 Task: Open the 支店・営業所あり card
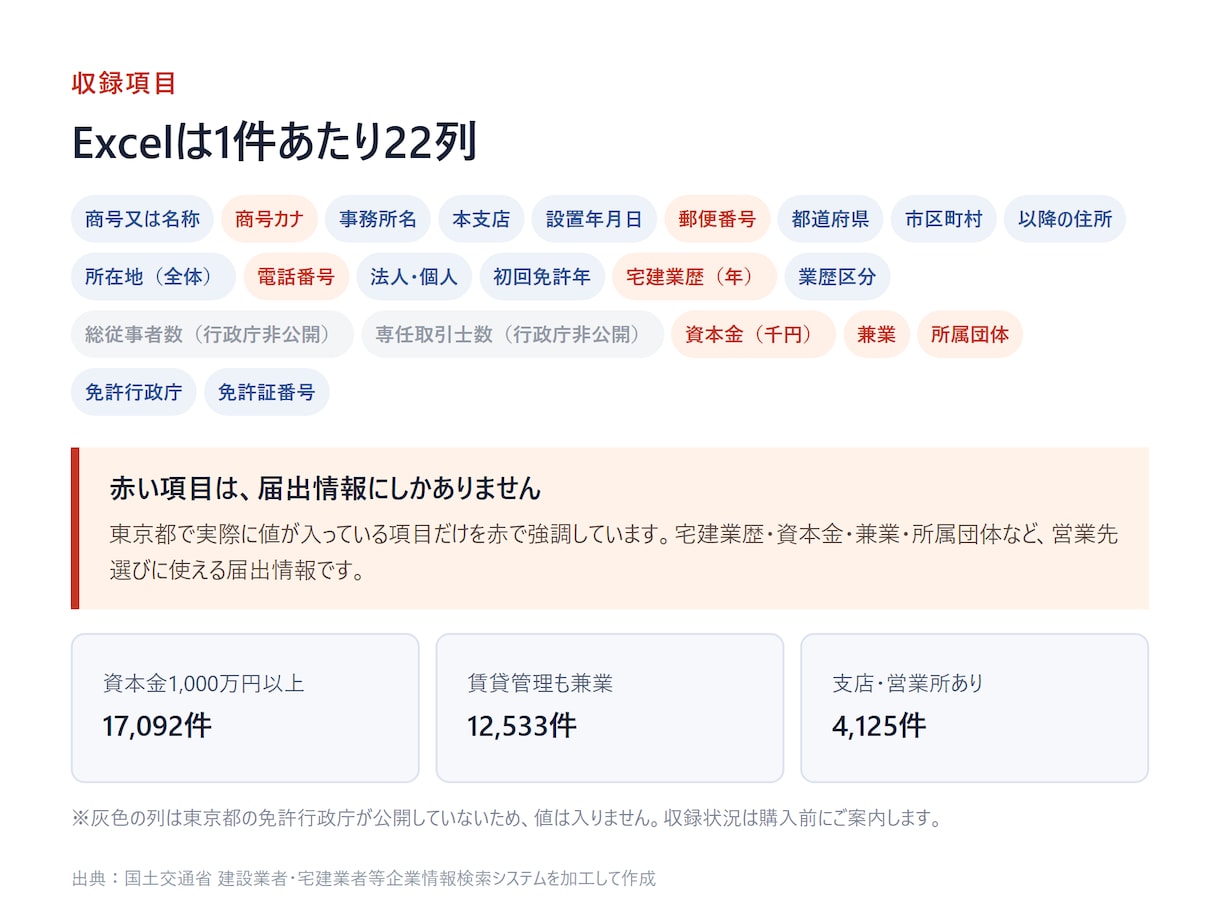pyautogui.click(x=975, y=708)
